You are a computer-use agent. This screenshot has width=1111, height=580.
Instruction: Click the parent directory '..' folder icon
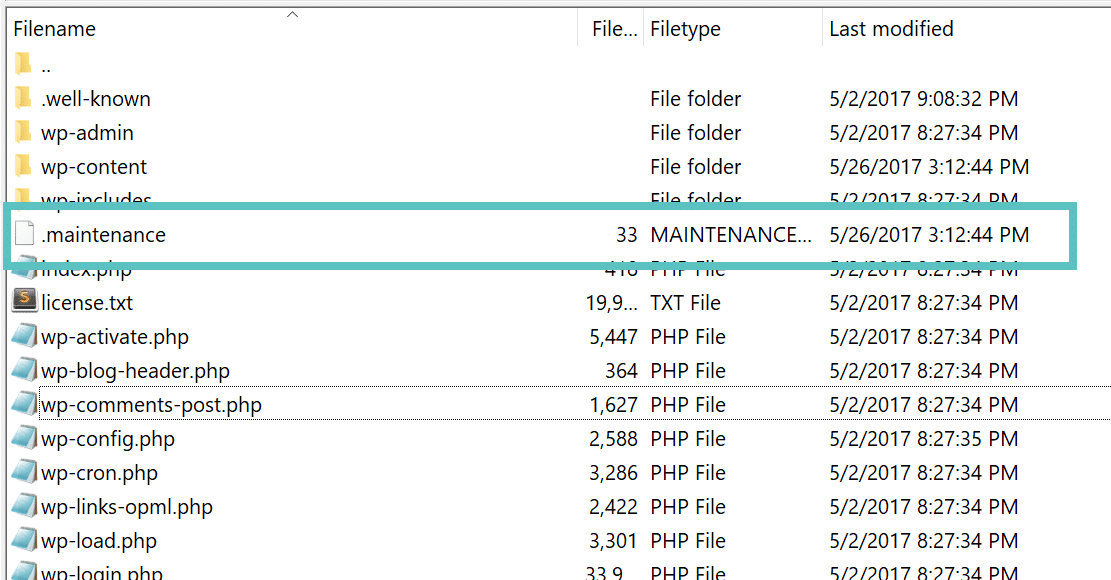(23, 64)
